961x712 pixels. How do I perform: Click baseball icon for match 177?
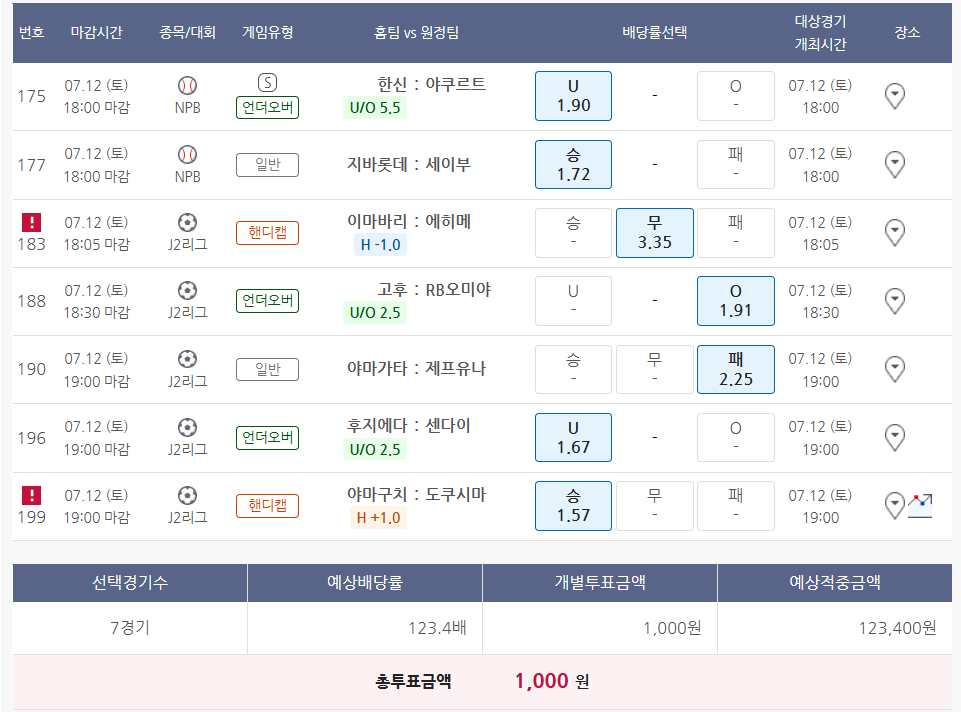click(x=187, y=154)
